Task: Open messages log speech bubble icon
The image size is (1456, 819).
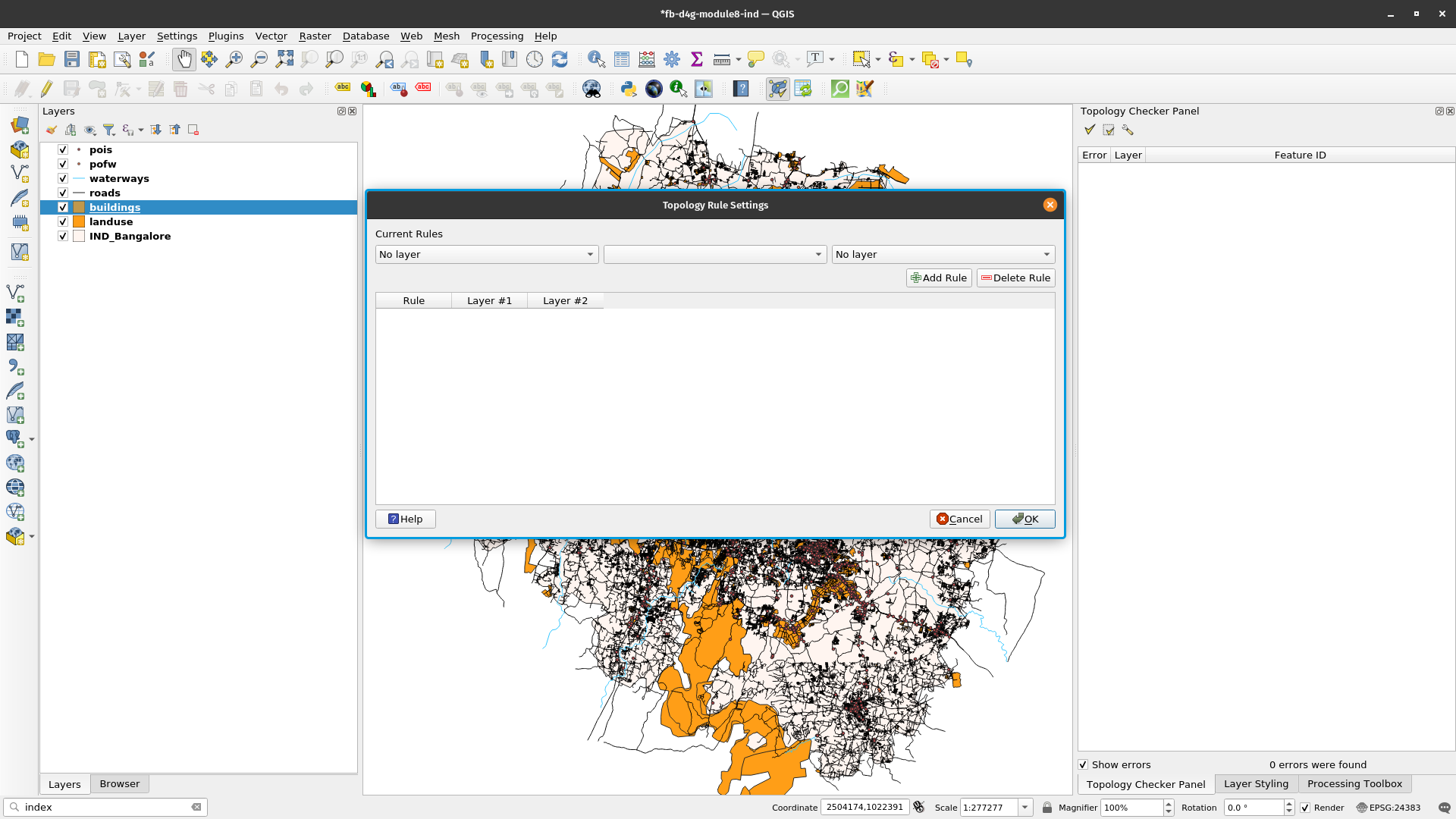Action: pos(1444,808)
